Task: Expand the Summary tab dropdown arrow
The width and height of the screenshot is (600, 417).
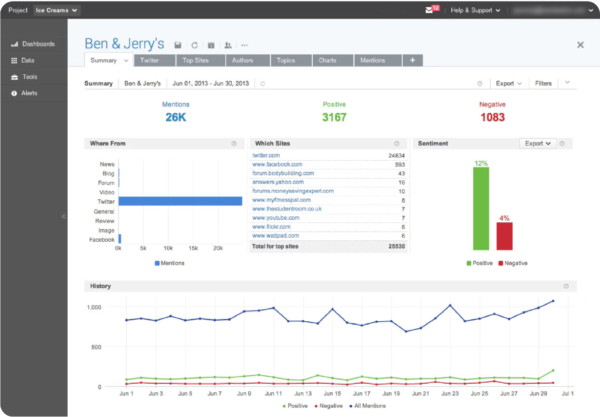Action: click(126, 60)
